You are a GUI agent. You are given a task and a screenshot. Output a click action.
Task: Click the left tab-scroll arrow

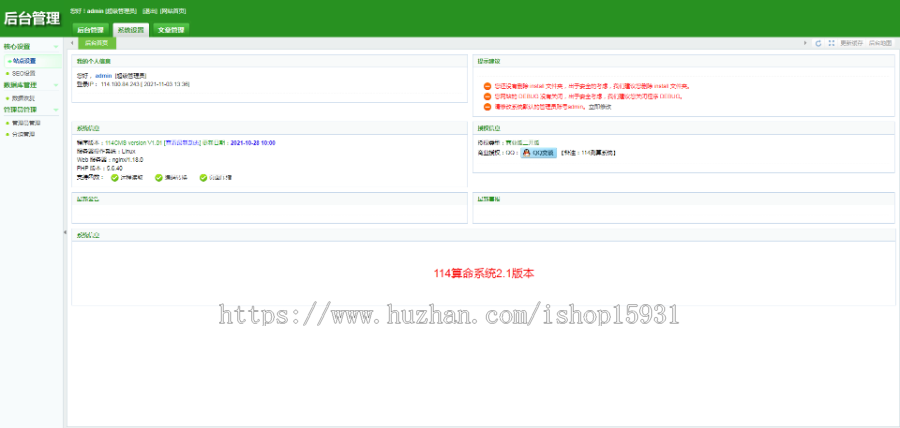(72, 43)
